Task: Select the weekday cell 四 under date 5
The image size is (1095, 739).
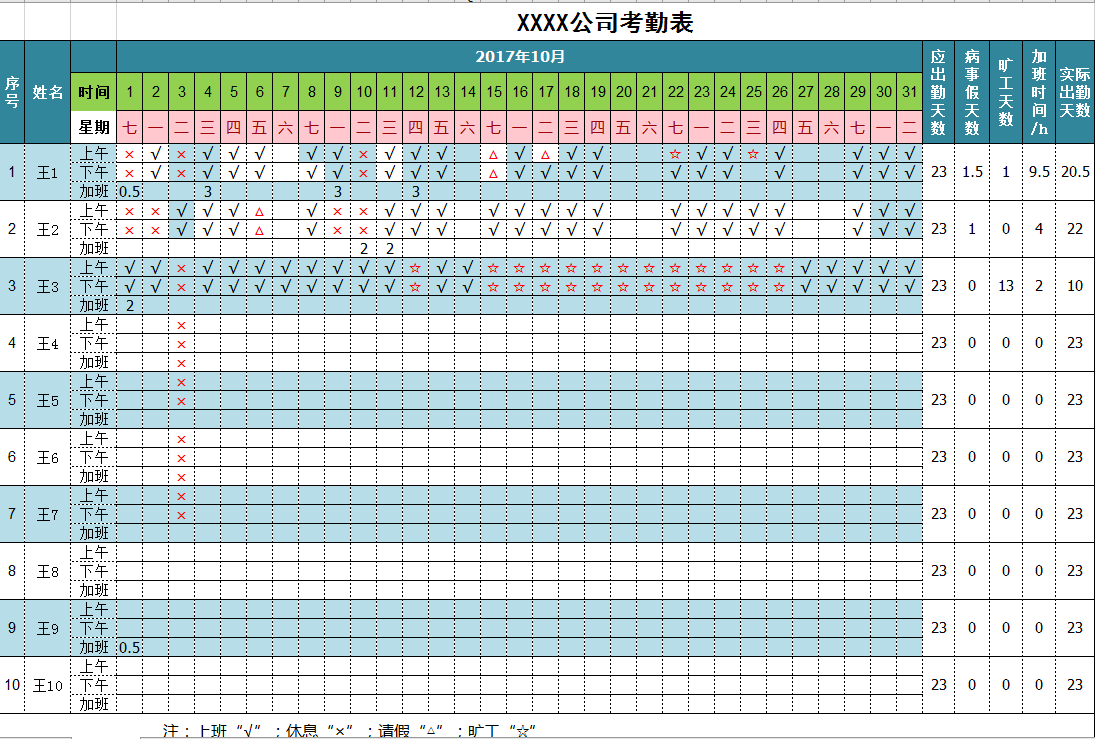Action: pos(233,127)
